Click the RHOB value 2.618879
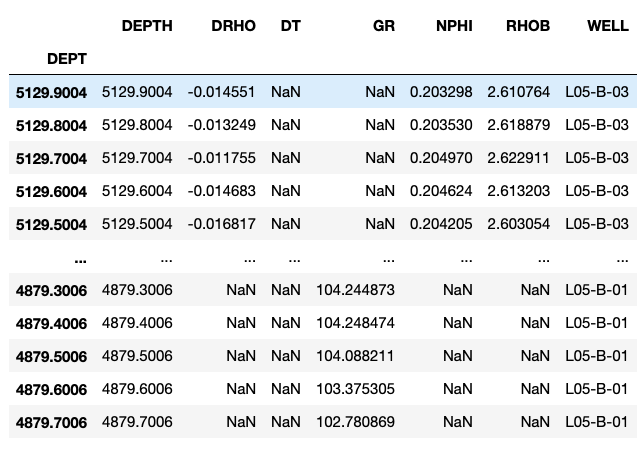The width and height of the screenshot is (638, 454). click(518, 125)
